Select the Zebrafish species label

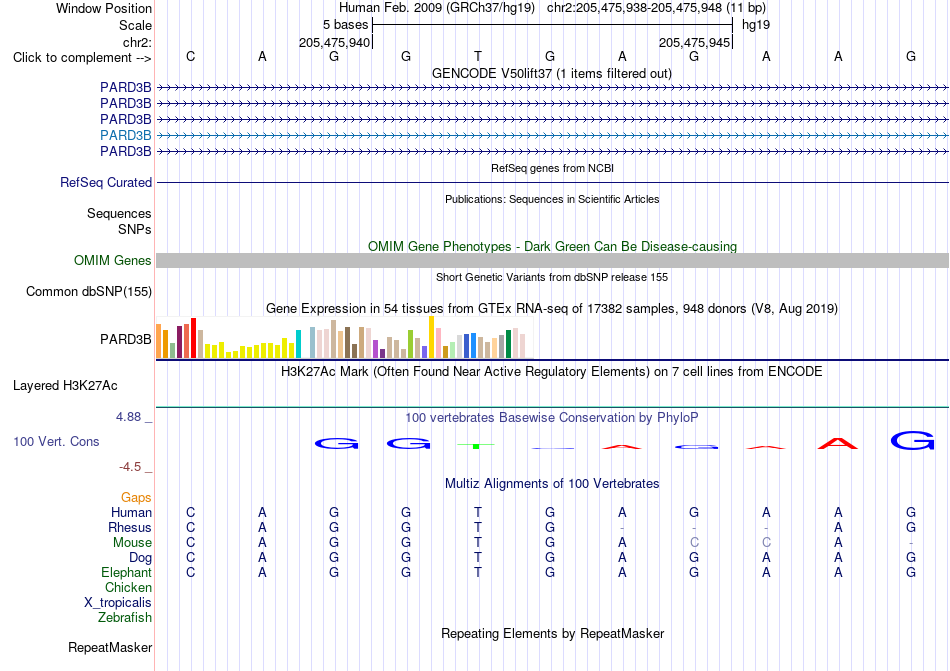point(125,618)
